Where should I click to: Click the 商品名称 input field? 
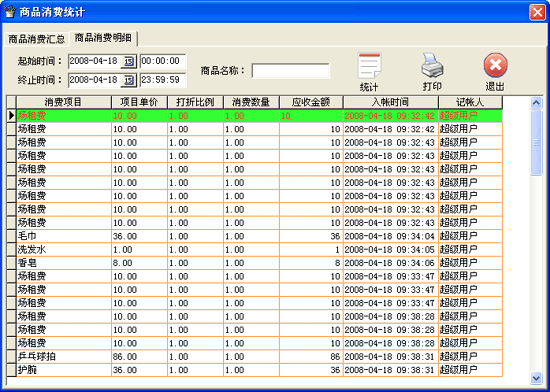(290, 71)
